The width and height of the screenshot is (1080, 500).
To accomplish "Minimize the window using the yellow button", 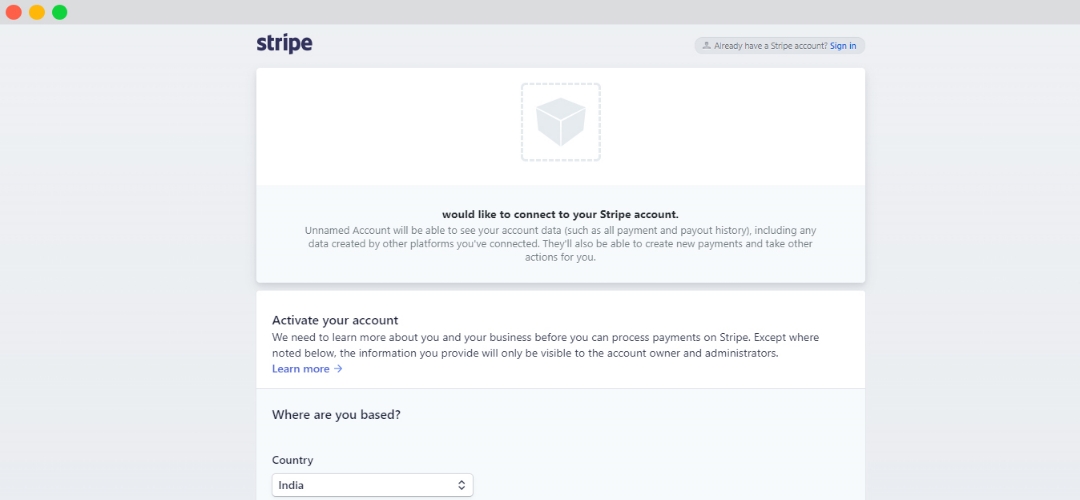I will coord(37,12).
